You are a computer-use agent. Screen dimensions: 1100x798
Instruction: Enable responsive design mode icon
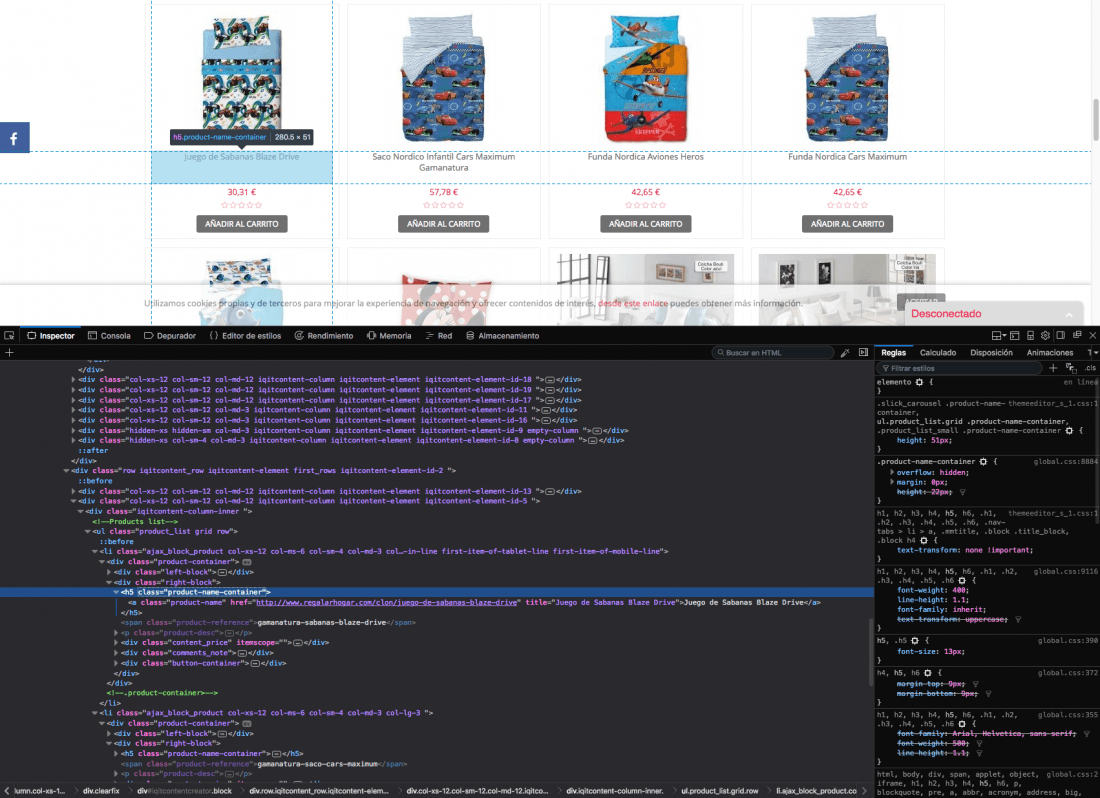tap(1031, 336)
